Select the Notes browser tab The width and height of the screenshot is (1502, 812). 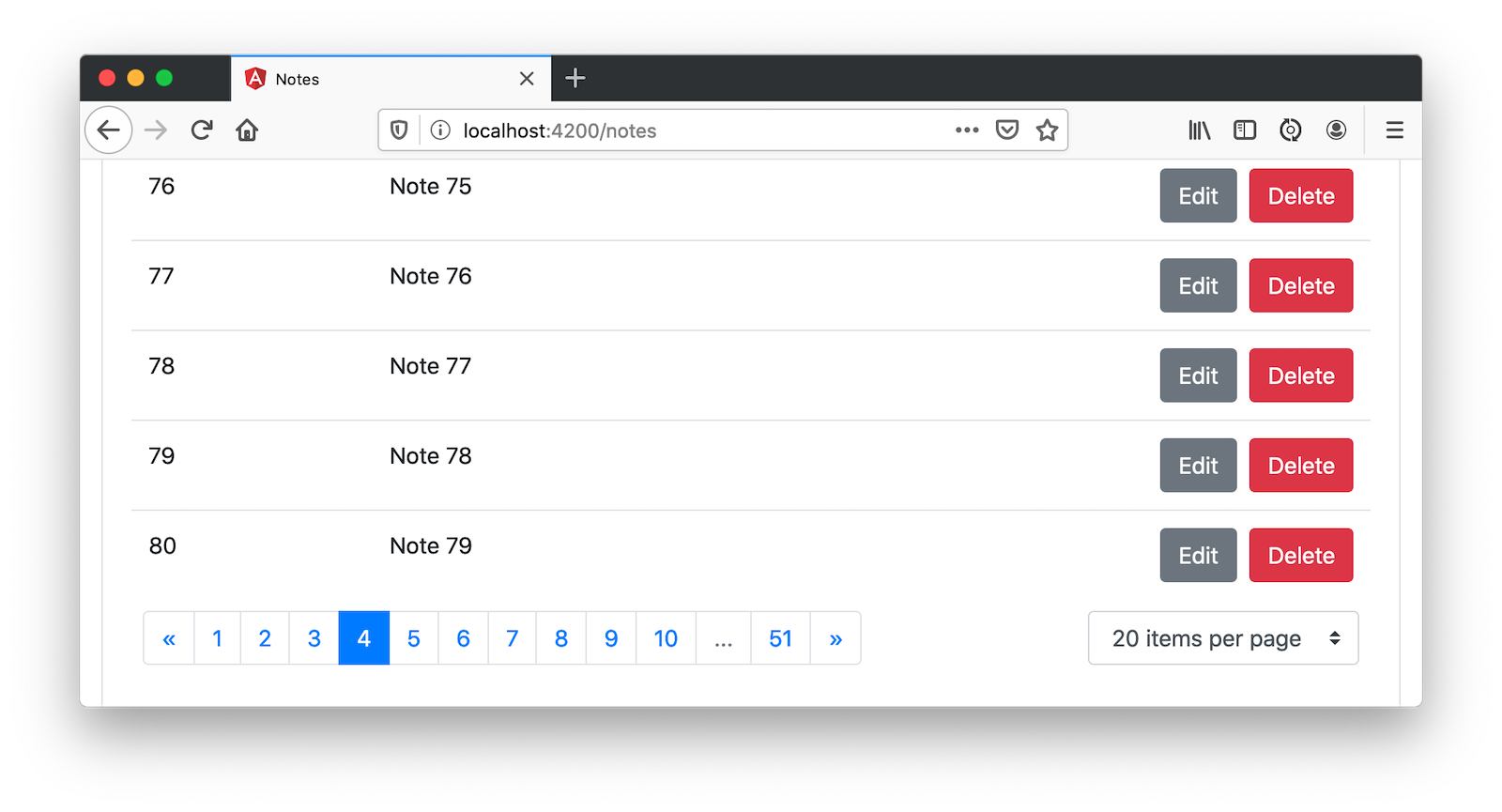click(x=375, y=80)
